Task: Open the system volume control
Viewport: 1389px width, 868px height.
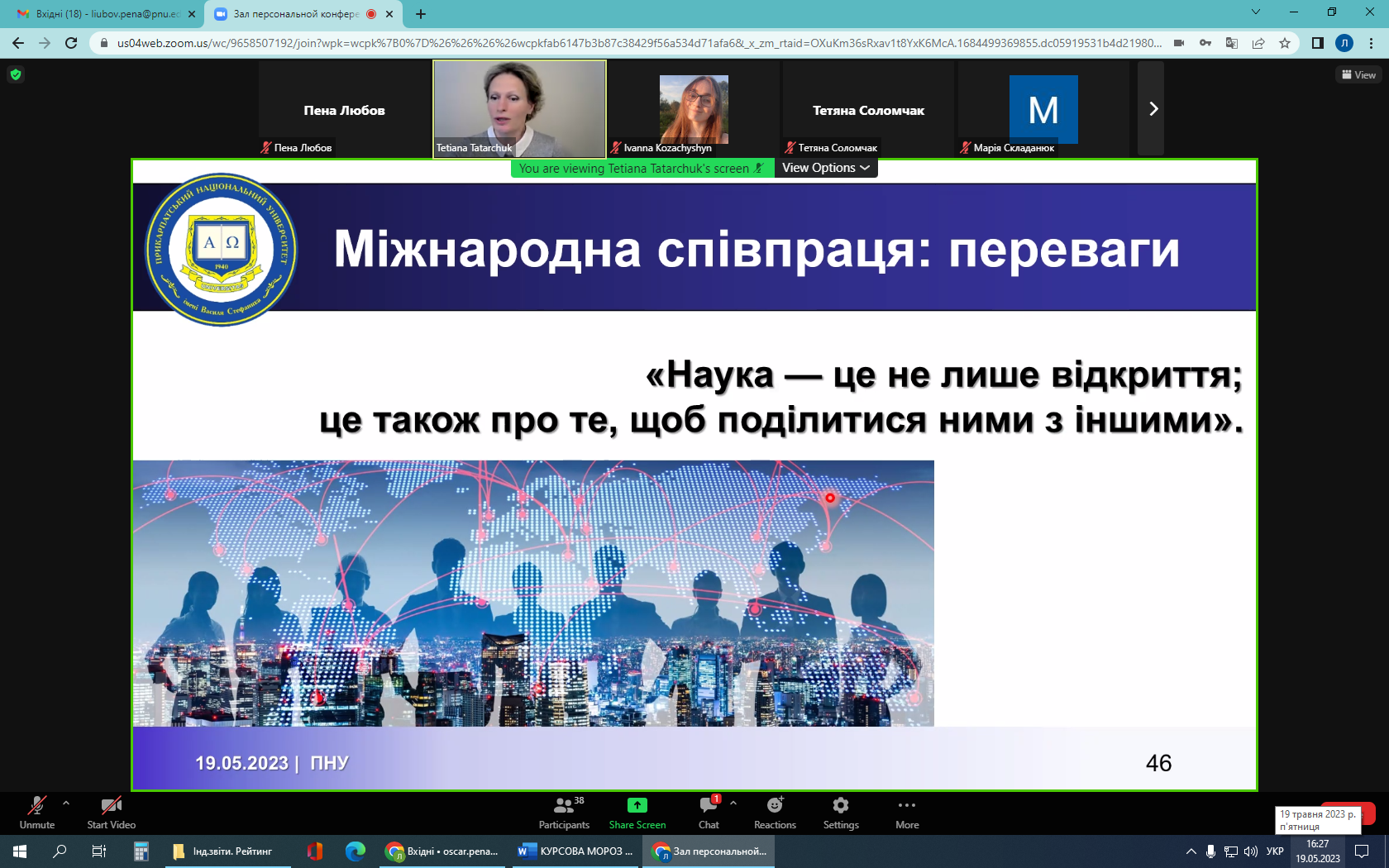Action: (1251, 851)
